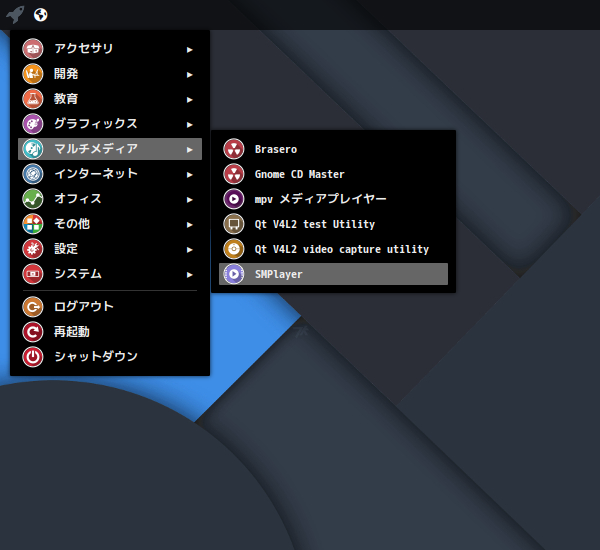Viewport: 600px width, 550px height.
Task: Click the 再起動 circular arrow icon
Action: click(33, 332)
